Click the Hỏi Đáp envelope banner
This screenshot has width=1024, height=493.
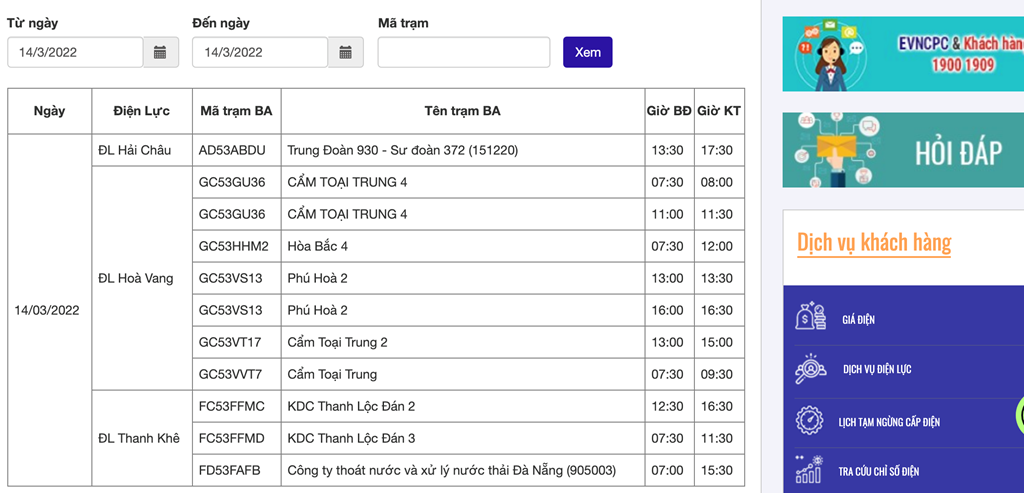[x=903, y=150]
